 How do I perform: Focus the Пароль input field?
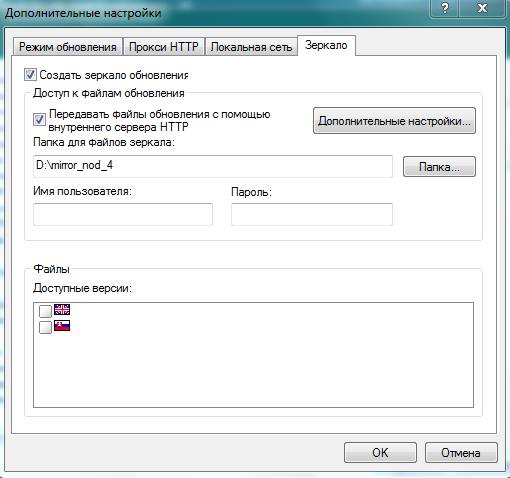312,214
